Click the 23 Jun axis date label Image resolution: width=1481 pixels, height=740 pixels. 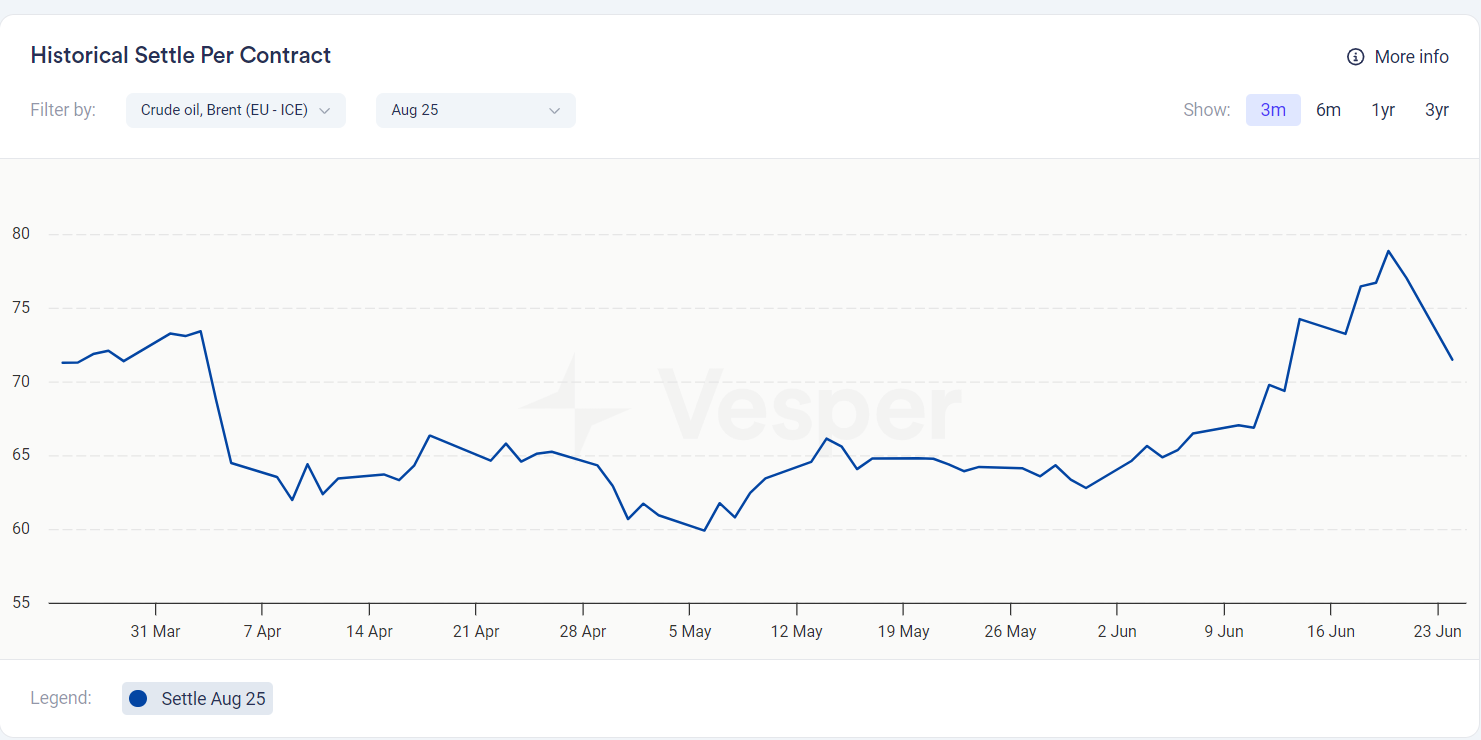coord(1438,632)
